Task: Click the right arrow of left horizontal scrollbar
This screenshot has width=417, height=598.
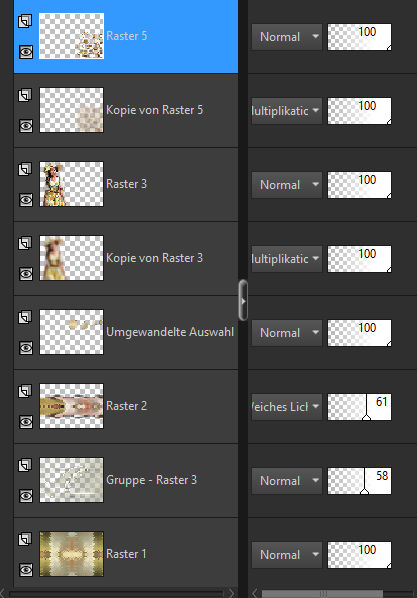Action: tap(231, 593)
